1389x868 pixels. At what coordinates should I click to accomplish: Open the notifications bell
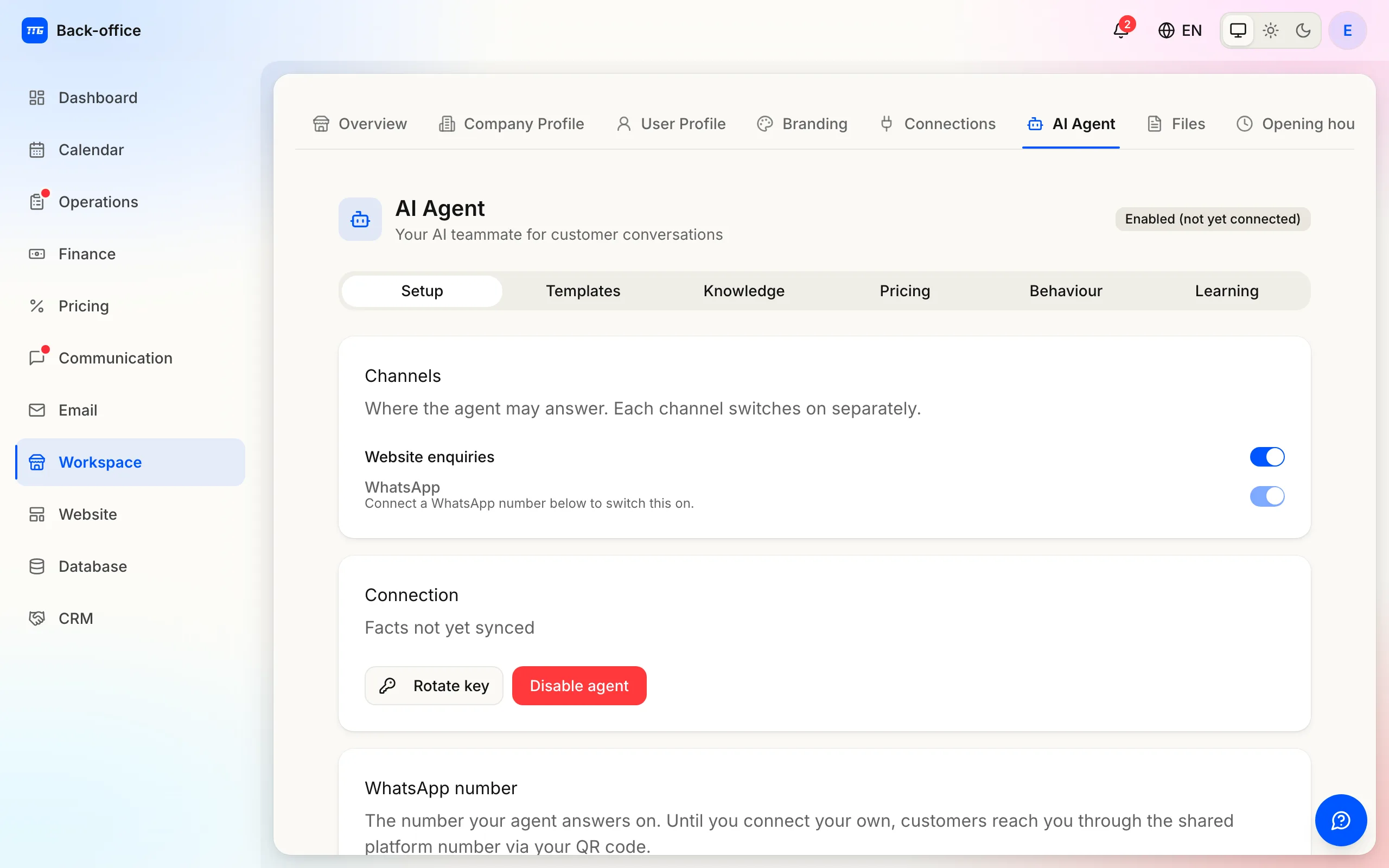point(1121,30)
